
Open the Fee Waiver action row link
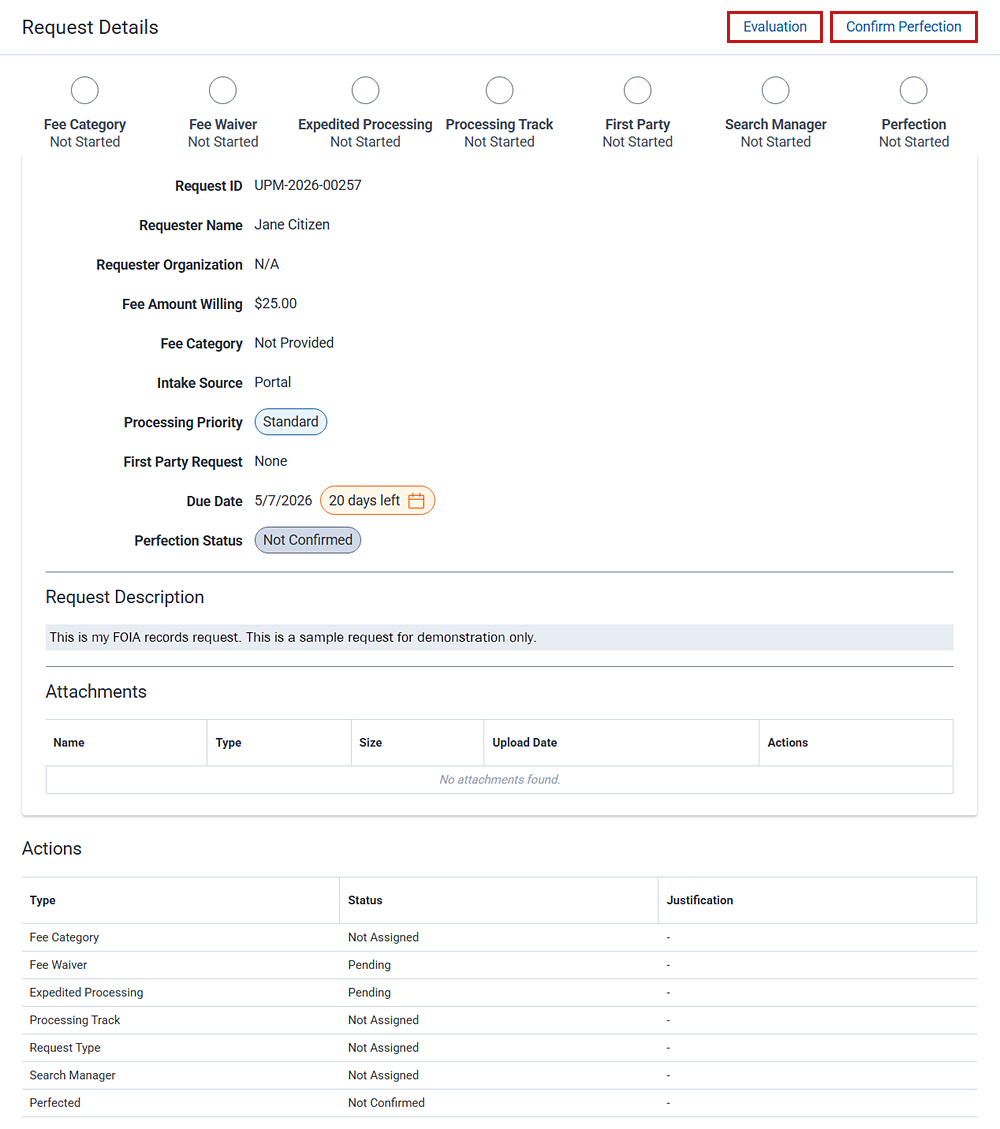[57, 964]
